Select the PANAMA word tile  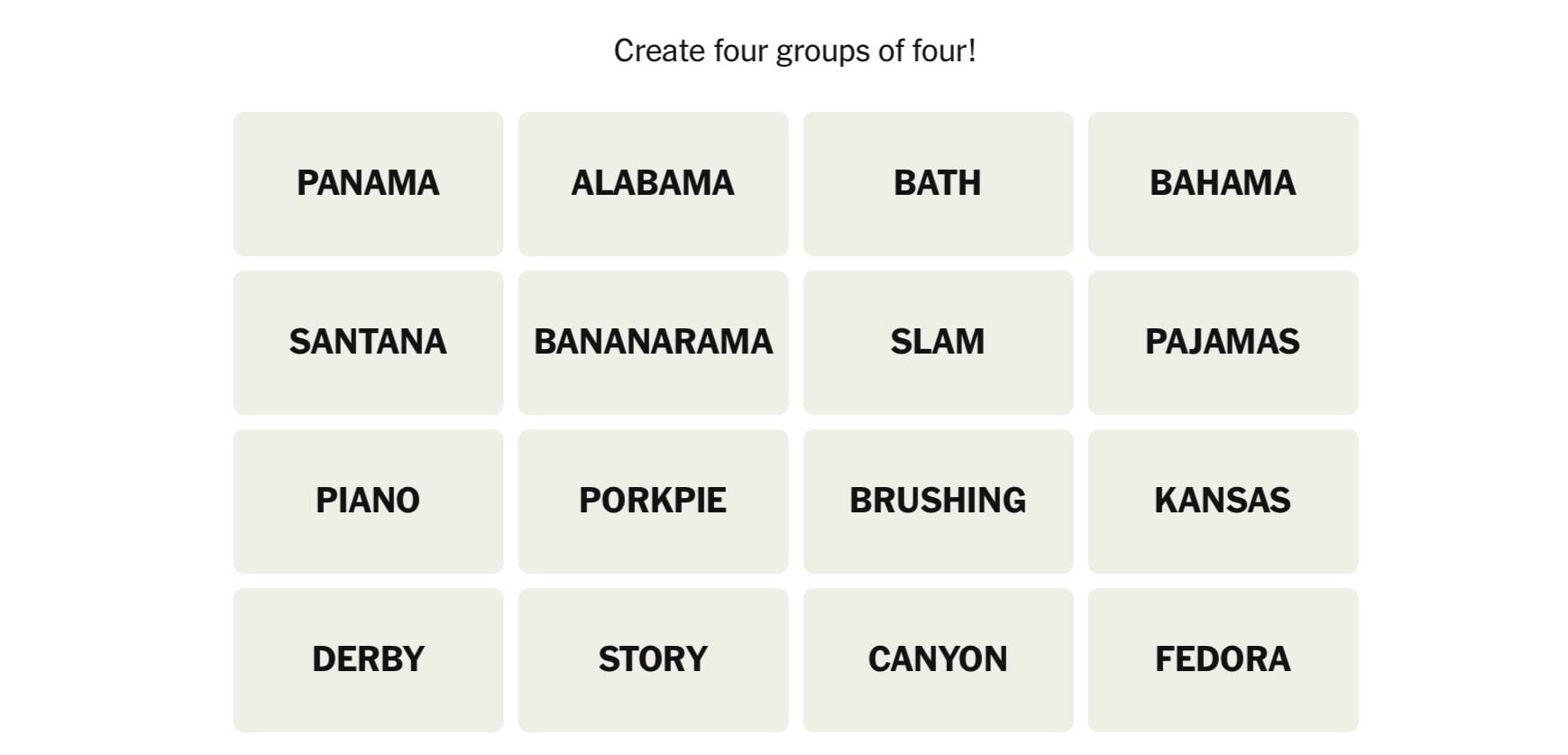368,183
